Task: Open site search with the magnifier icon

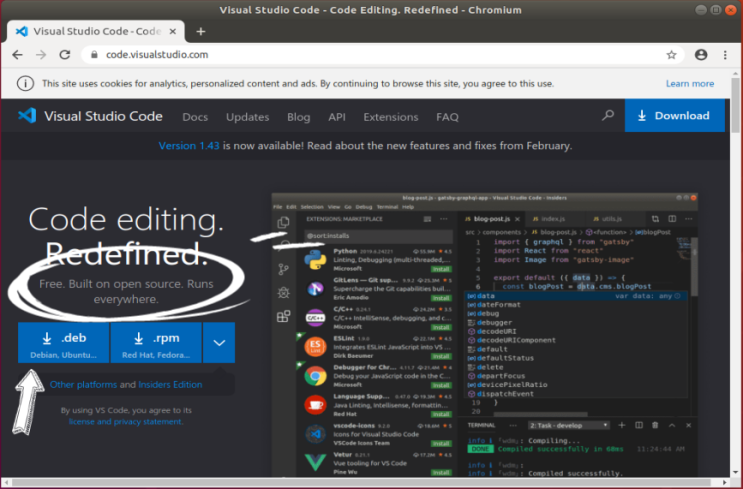Action: point(608,116)
